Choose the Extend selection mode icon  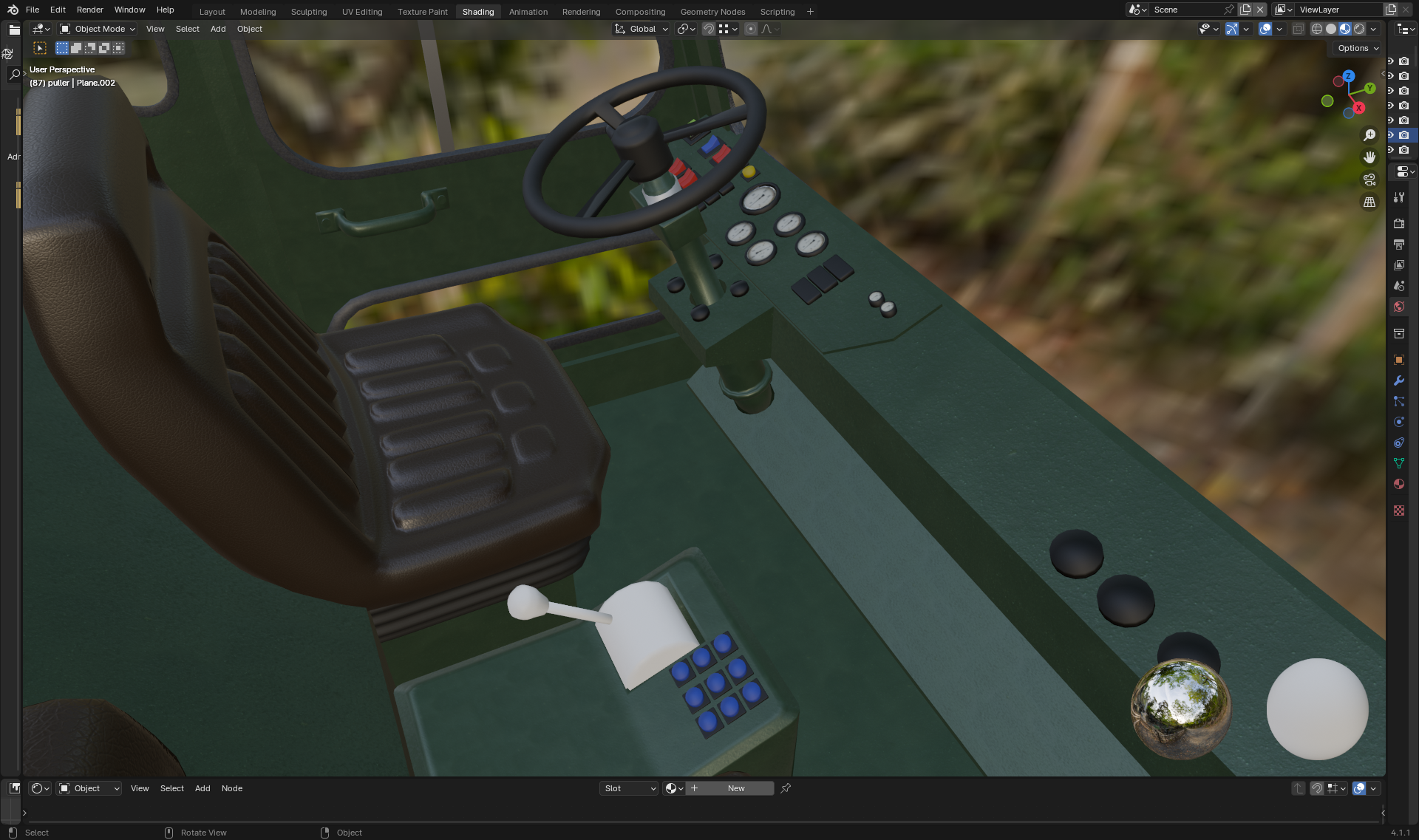click(x=76, y=48)
